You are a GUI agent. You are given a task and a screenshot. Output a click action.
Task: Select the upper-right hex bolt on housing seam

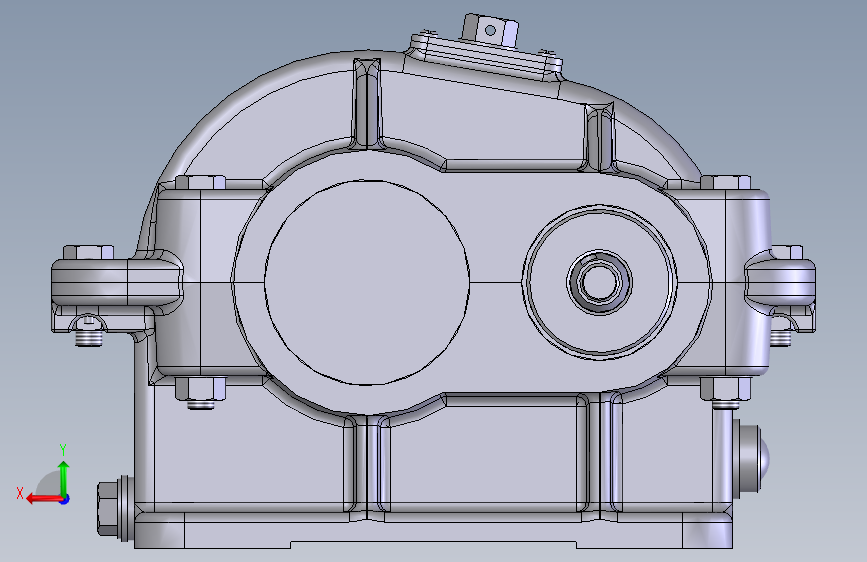[725, 183]
